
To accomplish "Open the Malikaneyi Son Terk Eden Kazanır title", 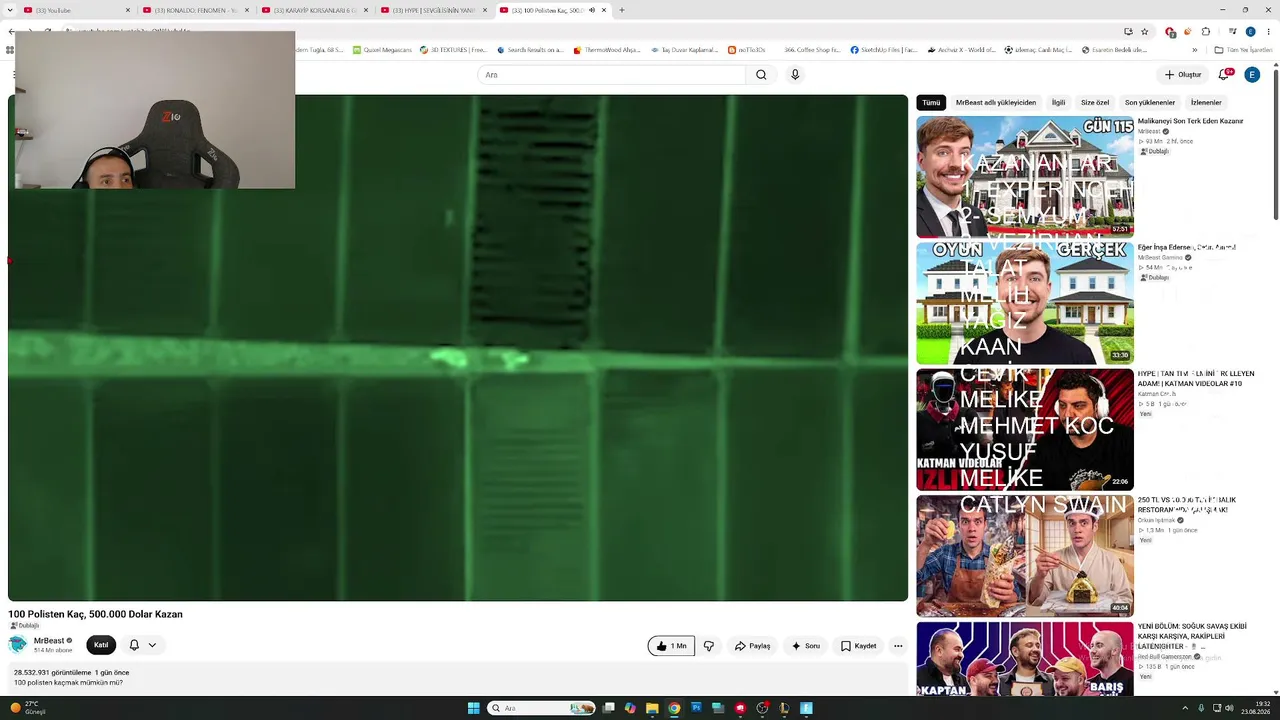I will [1191, 121].
